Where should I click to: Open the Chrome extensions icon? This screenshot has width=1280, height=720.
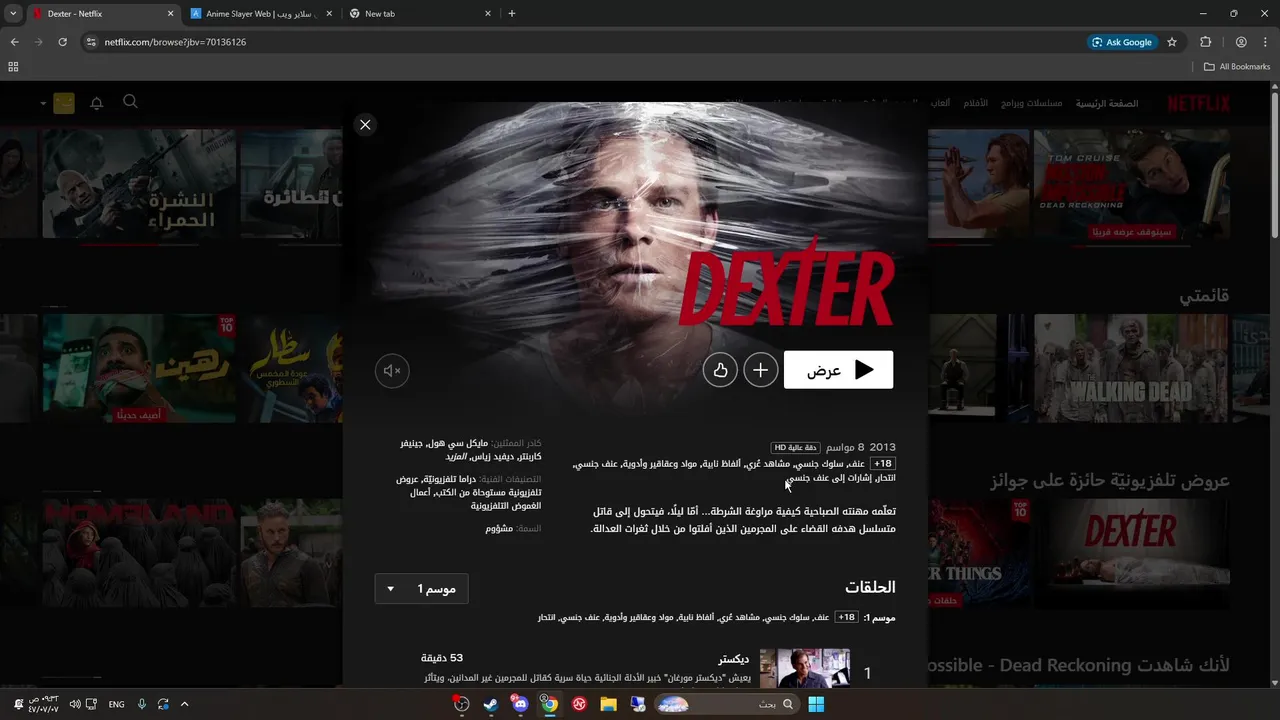point(1205,42)
